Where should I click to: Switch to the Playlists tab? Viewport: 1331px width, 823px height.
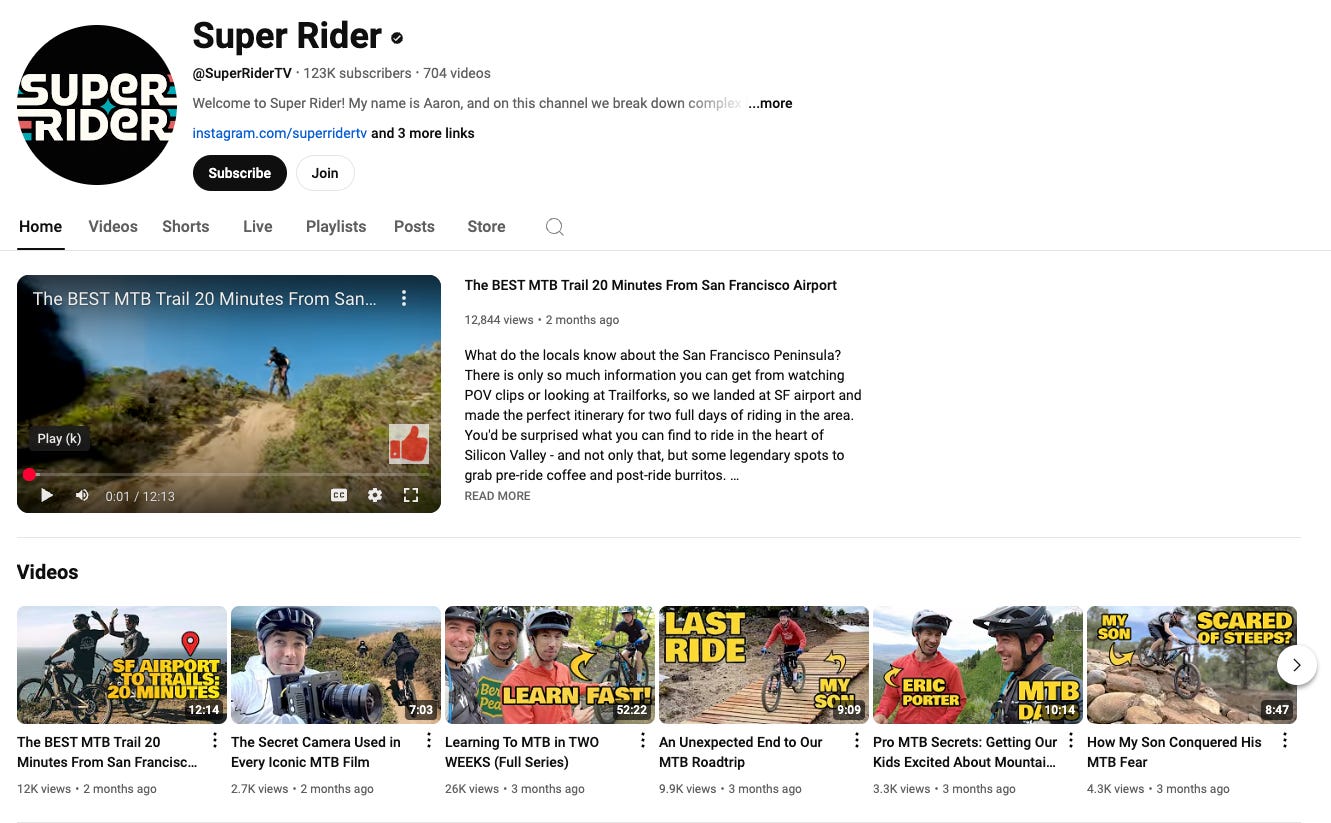pyautogui.click(x=336, y=227)
